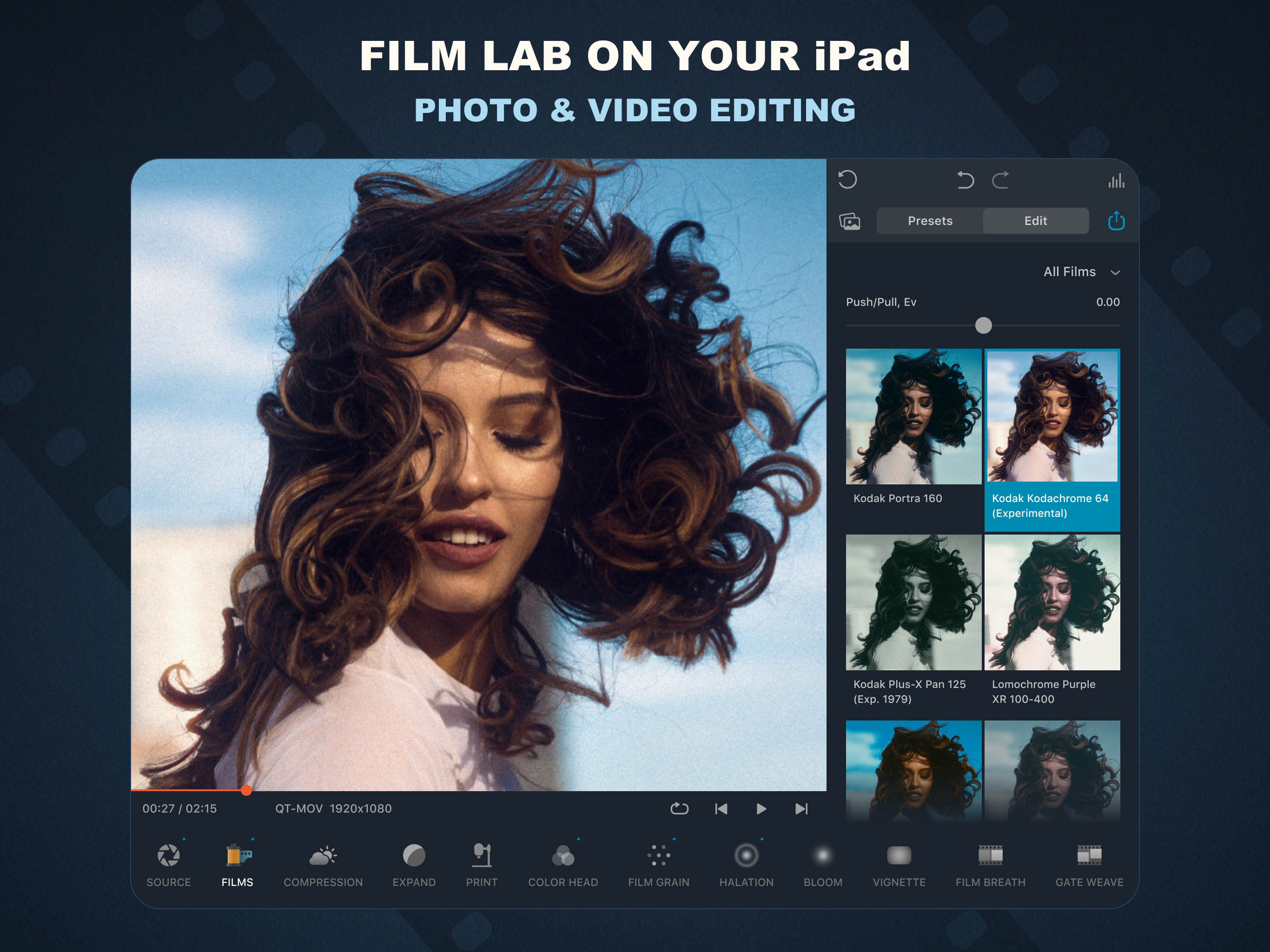1270x952 pixels.
Task: Switch to the Presets tab
Action: pos(930,221)
